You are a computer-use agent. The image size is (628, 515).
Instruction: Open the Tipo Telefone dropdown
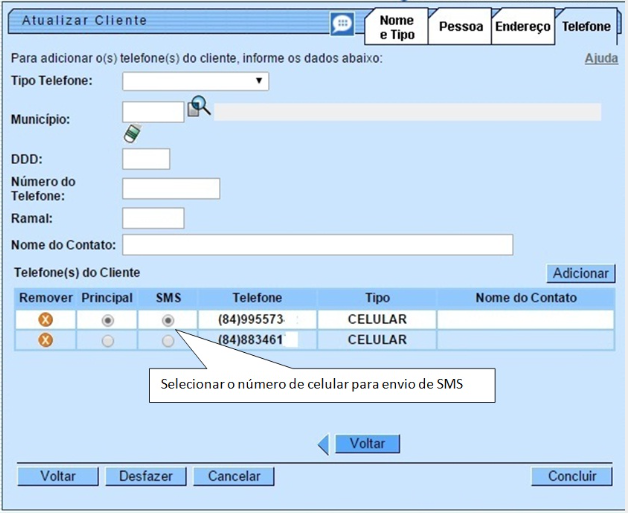click(195, 81)
